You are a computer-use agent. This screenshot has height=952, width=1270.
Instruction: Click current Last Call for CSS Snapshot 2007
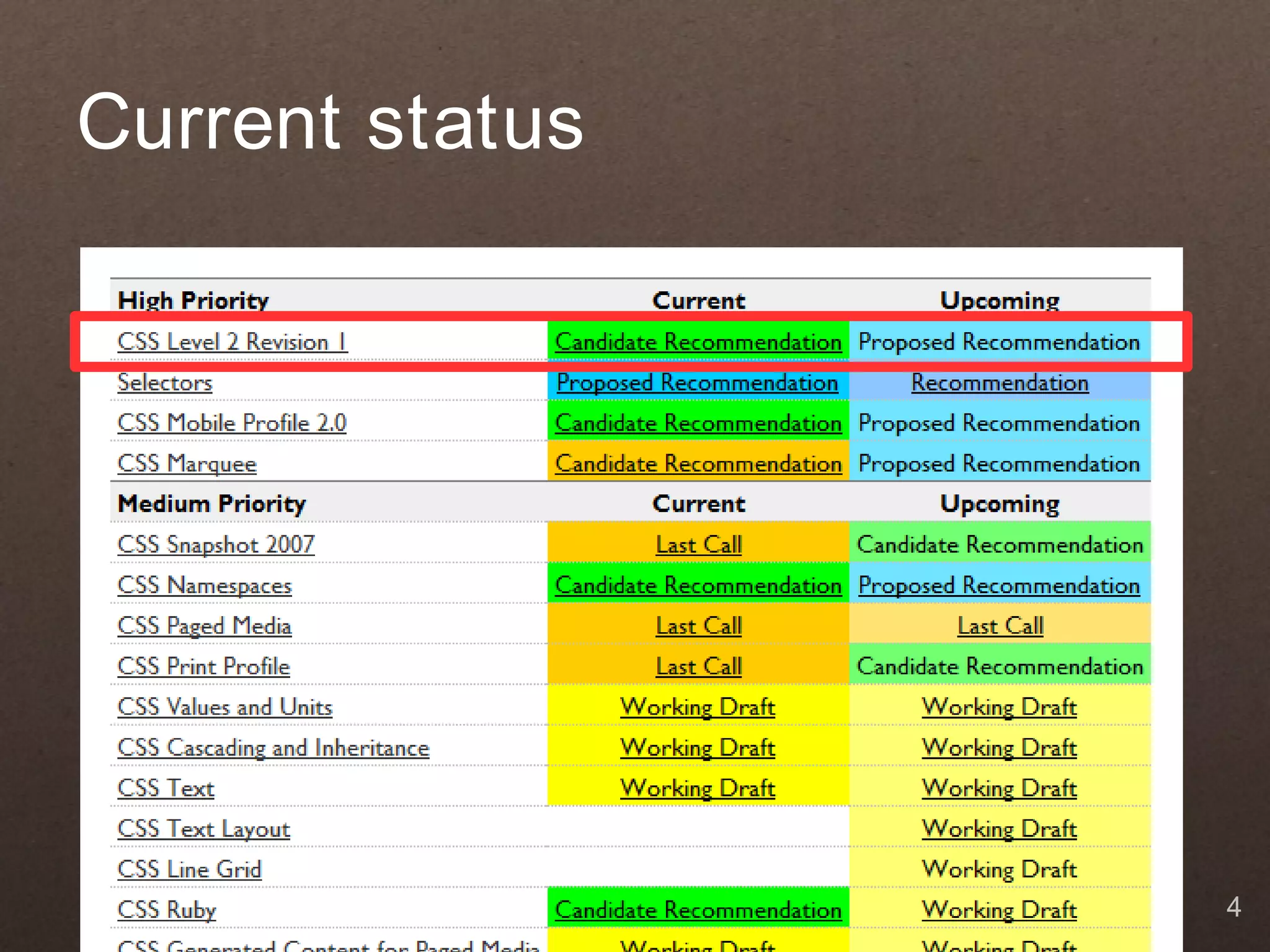click(x=699, y=545)
